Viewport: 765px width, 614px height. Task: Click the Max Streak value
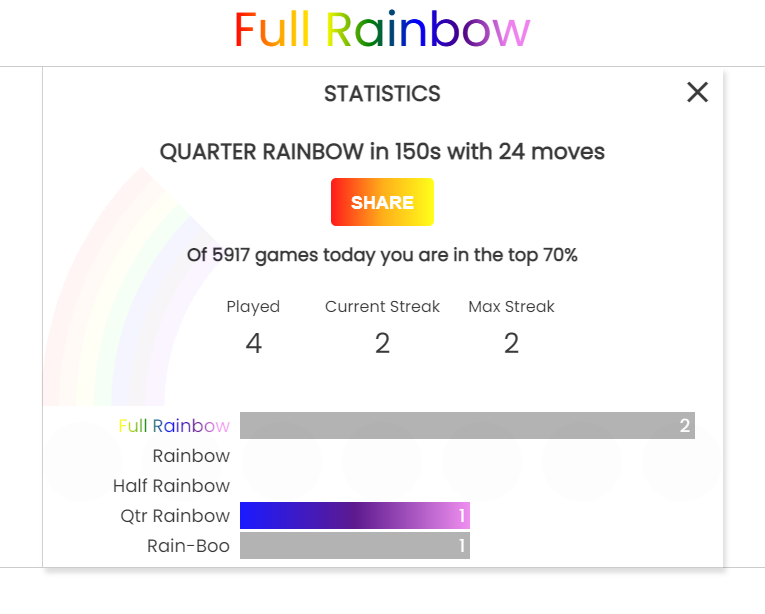coord(511,344)
